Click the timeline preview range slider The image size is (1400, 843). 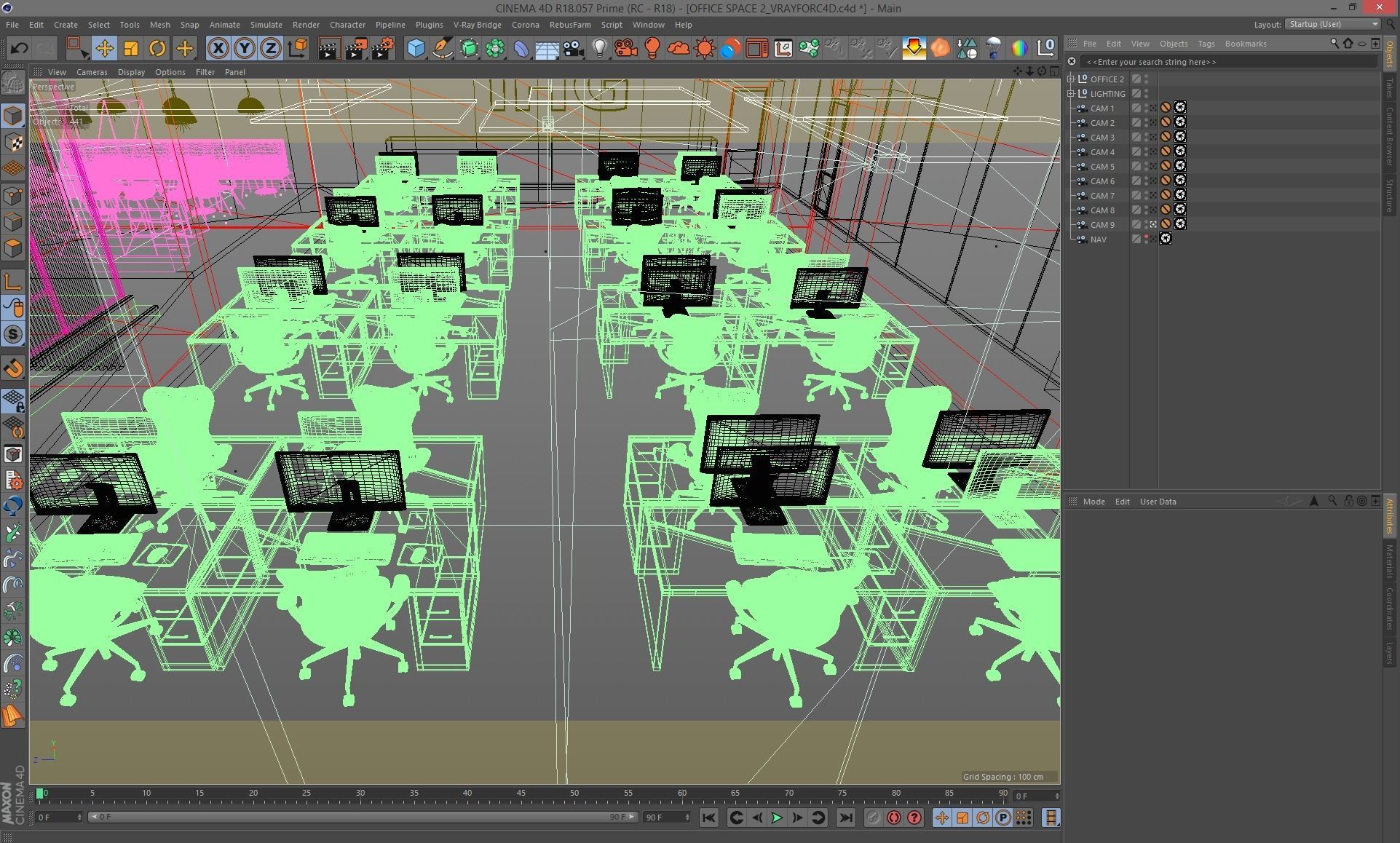tap(363, 818)
